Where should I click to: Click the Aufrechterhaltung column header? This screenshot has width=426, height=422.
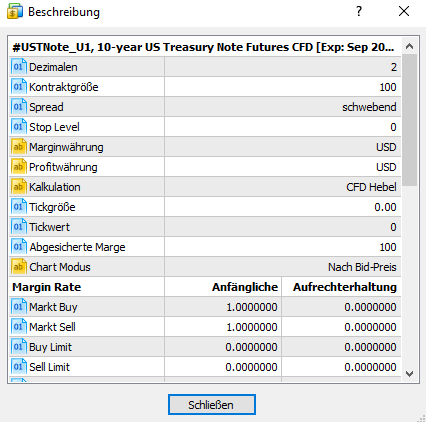click(x=345, y=287)
